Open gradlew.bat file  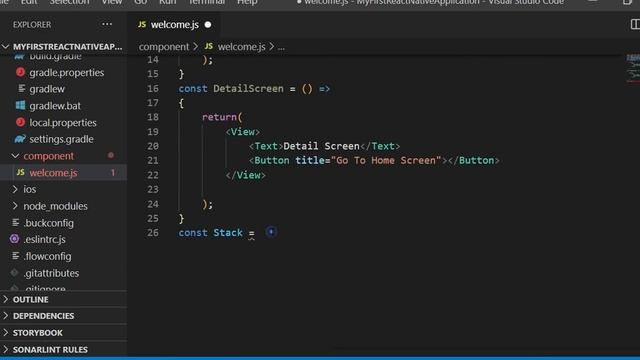pyautogui.click(x=55, y=106)
